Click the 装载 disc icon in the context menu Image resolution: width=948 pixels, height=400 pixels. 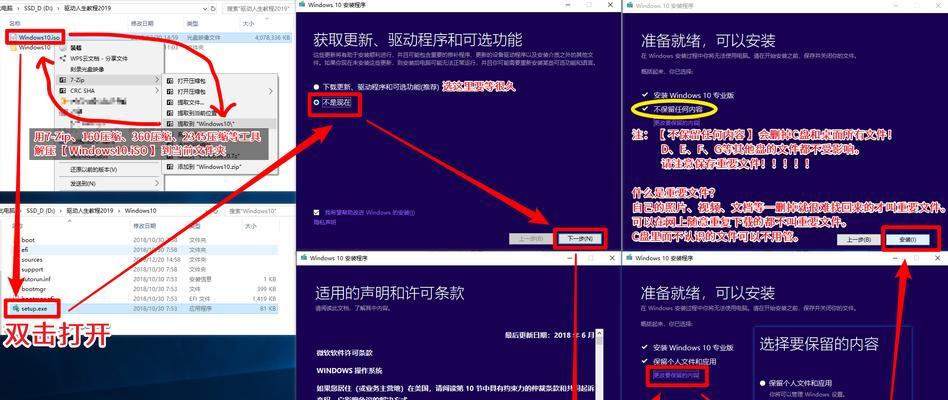63,47
